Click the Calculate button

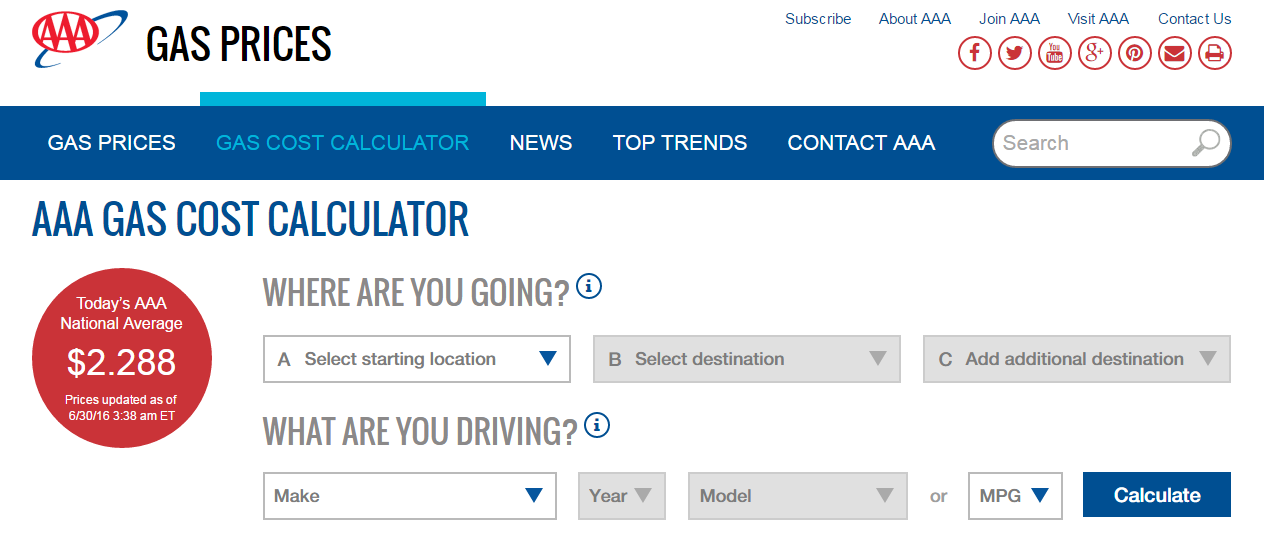coord(1157,495)
